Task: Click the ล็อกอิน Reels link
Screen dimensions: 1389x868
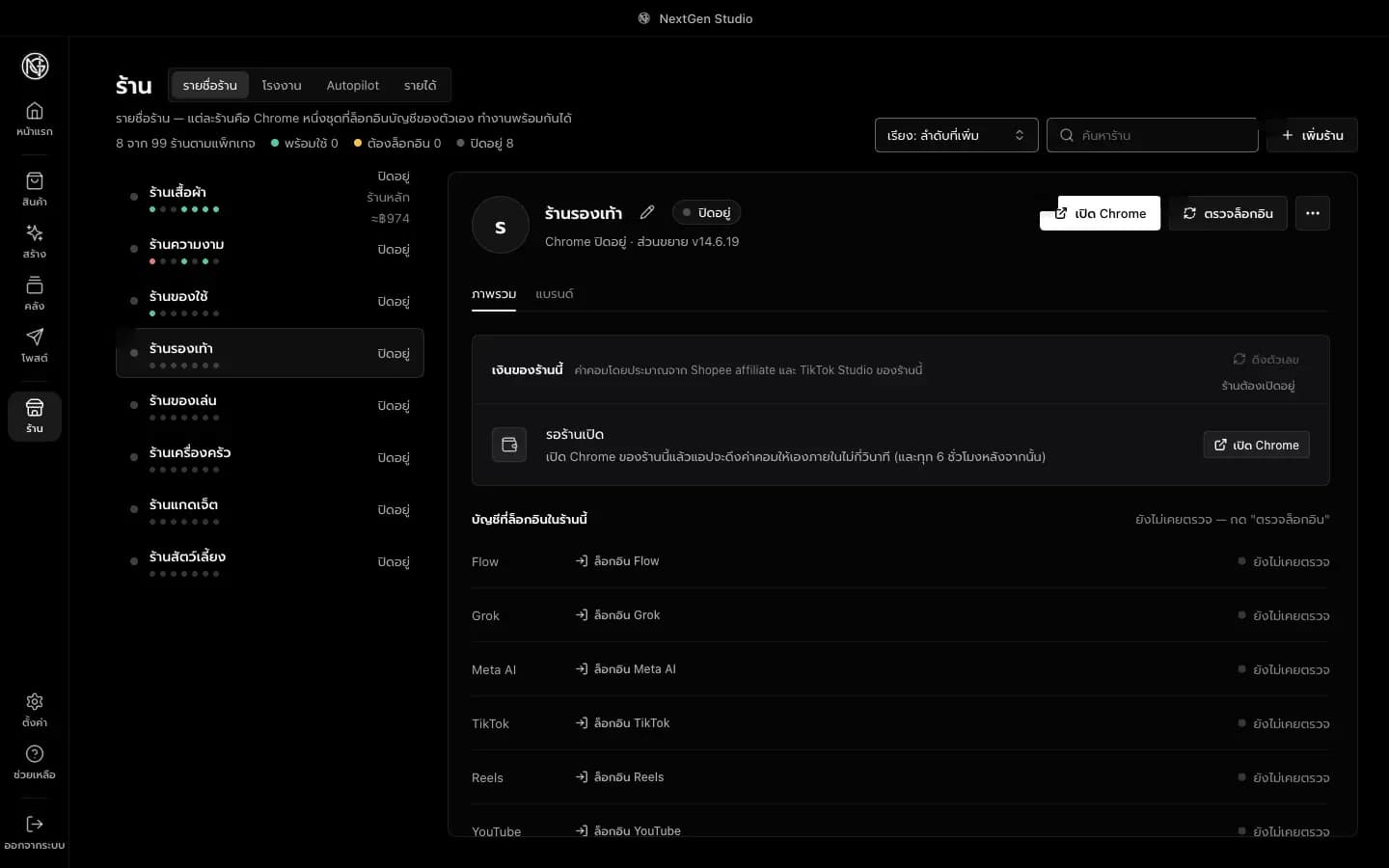Action: click(619, 777)
